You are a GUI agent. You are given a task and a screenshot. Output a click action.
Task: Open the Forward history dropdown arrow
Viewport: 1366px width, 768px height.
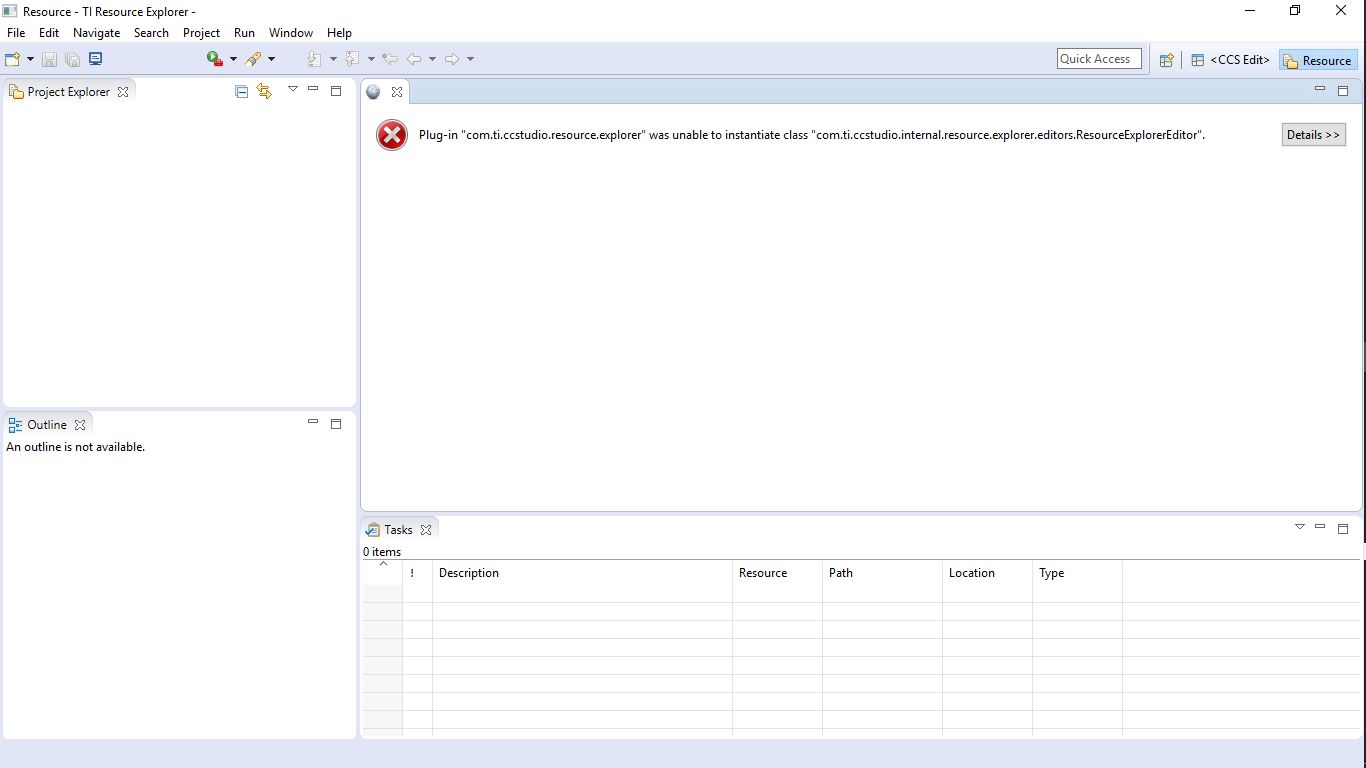470,59
